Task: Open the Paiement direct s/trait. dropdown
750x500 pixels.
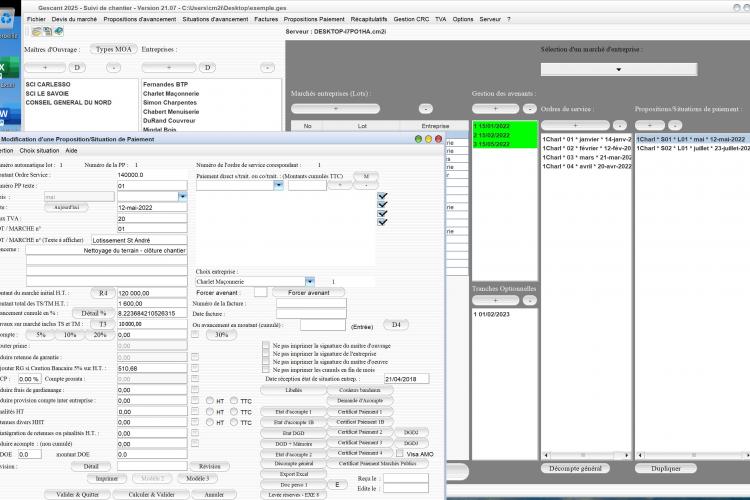Action: 278,185
